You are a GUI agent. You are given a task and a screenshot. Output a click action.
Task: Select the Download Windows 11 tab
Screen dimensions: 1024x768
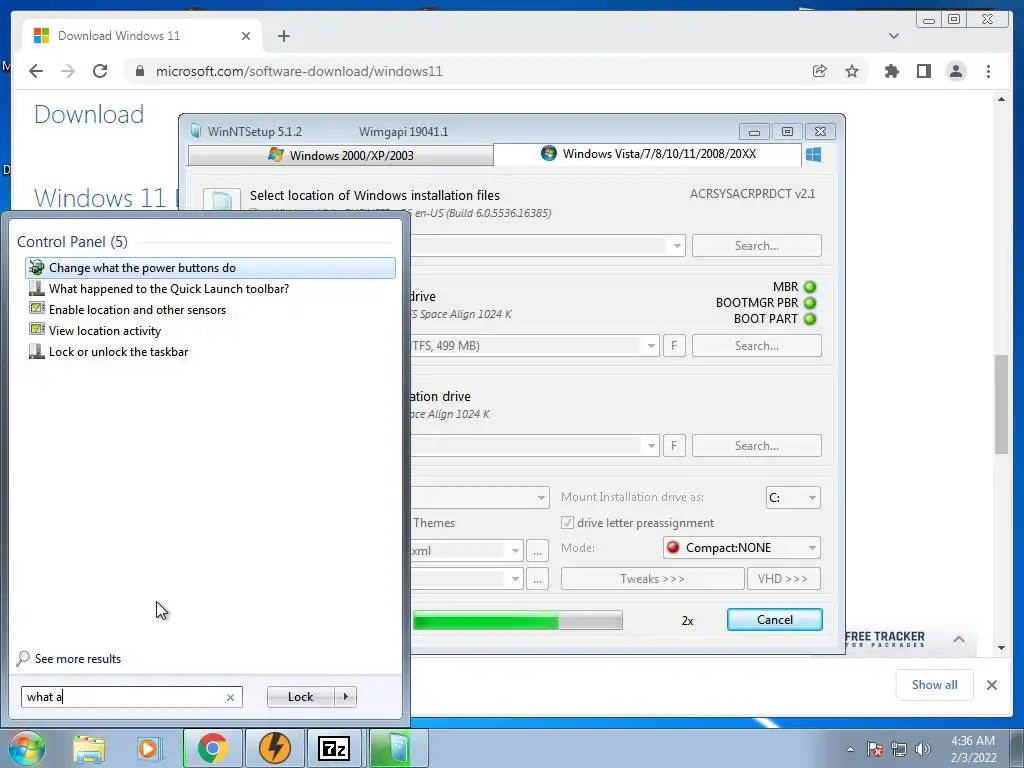click(142, 36)
